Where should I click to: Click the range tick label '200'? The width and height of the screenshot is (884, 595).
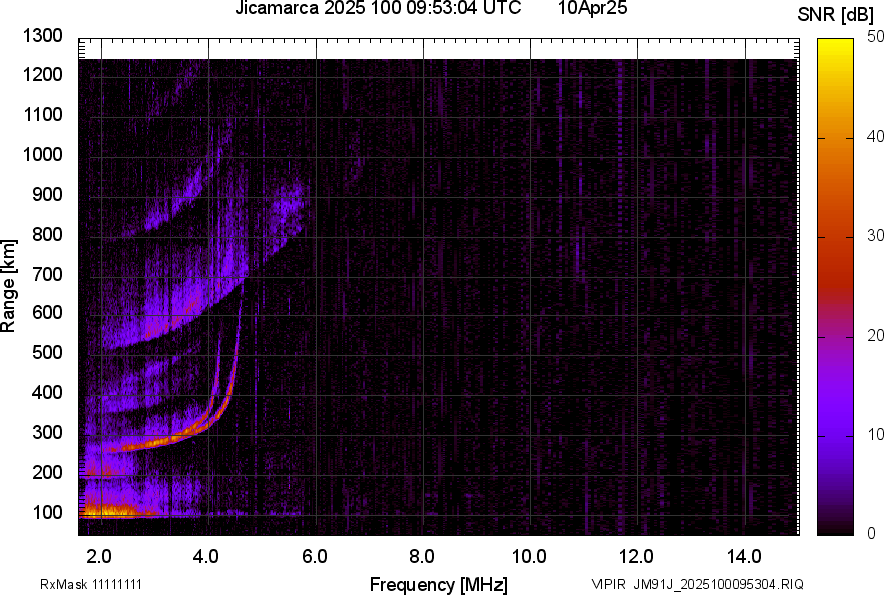(x=47, y=472)
